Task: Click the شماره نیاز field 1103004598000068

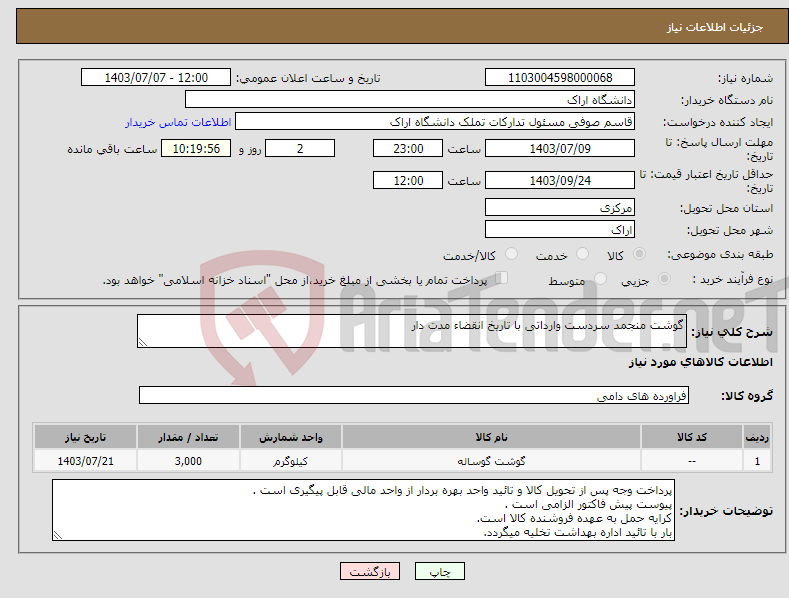Action: (x=560, y=78)
